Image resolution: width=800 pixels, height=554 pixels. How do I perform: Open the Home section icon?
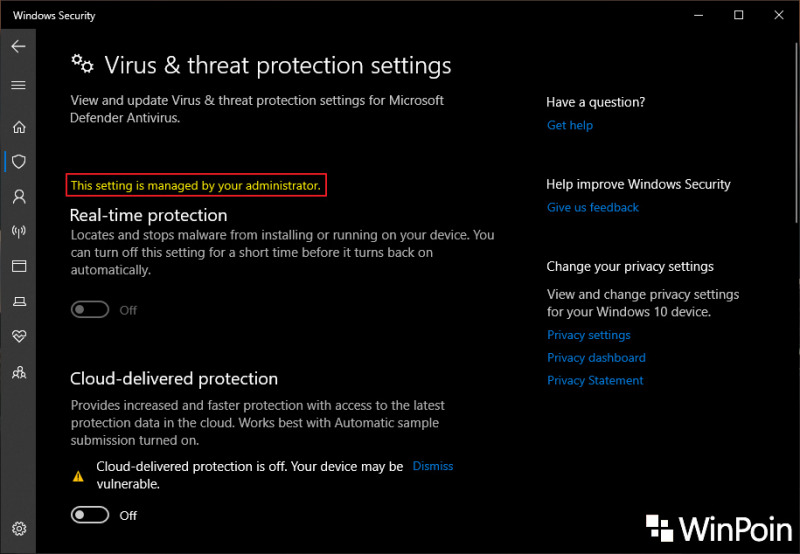(19, 127)
